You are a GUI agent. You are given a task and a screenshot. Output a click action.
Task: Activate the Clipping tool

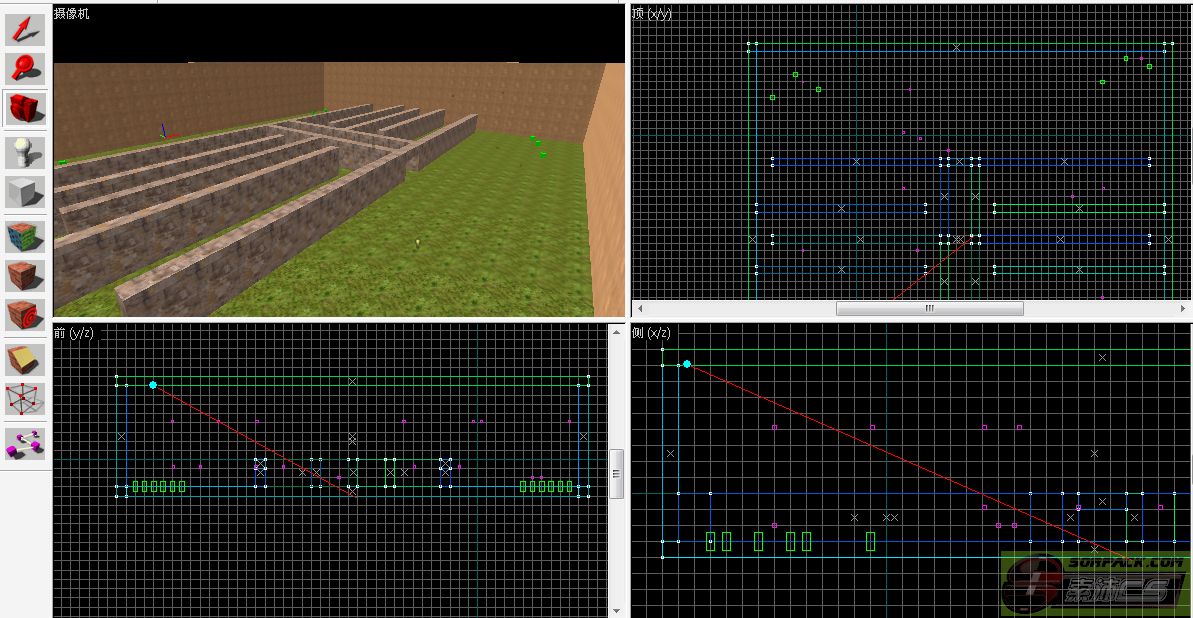[26, 359]
